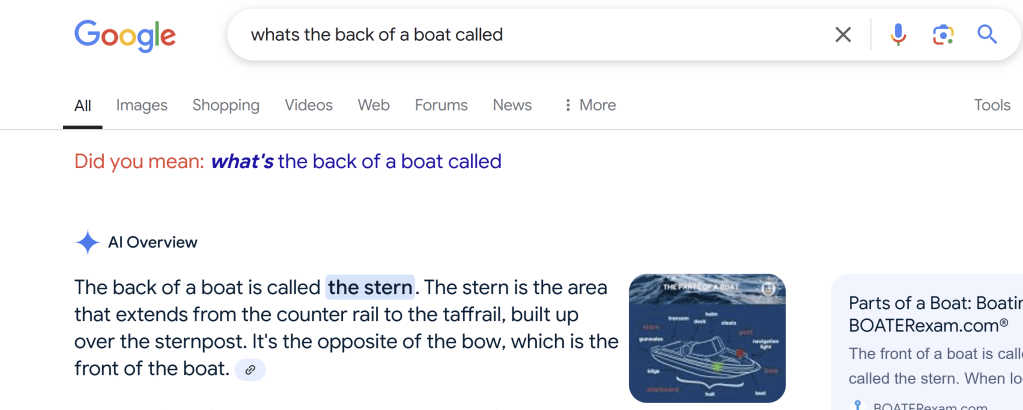Click the BOATERexam location pin icon
This screenshot has height=410, width=1023.
click(857, 405)
